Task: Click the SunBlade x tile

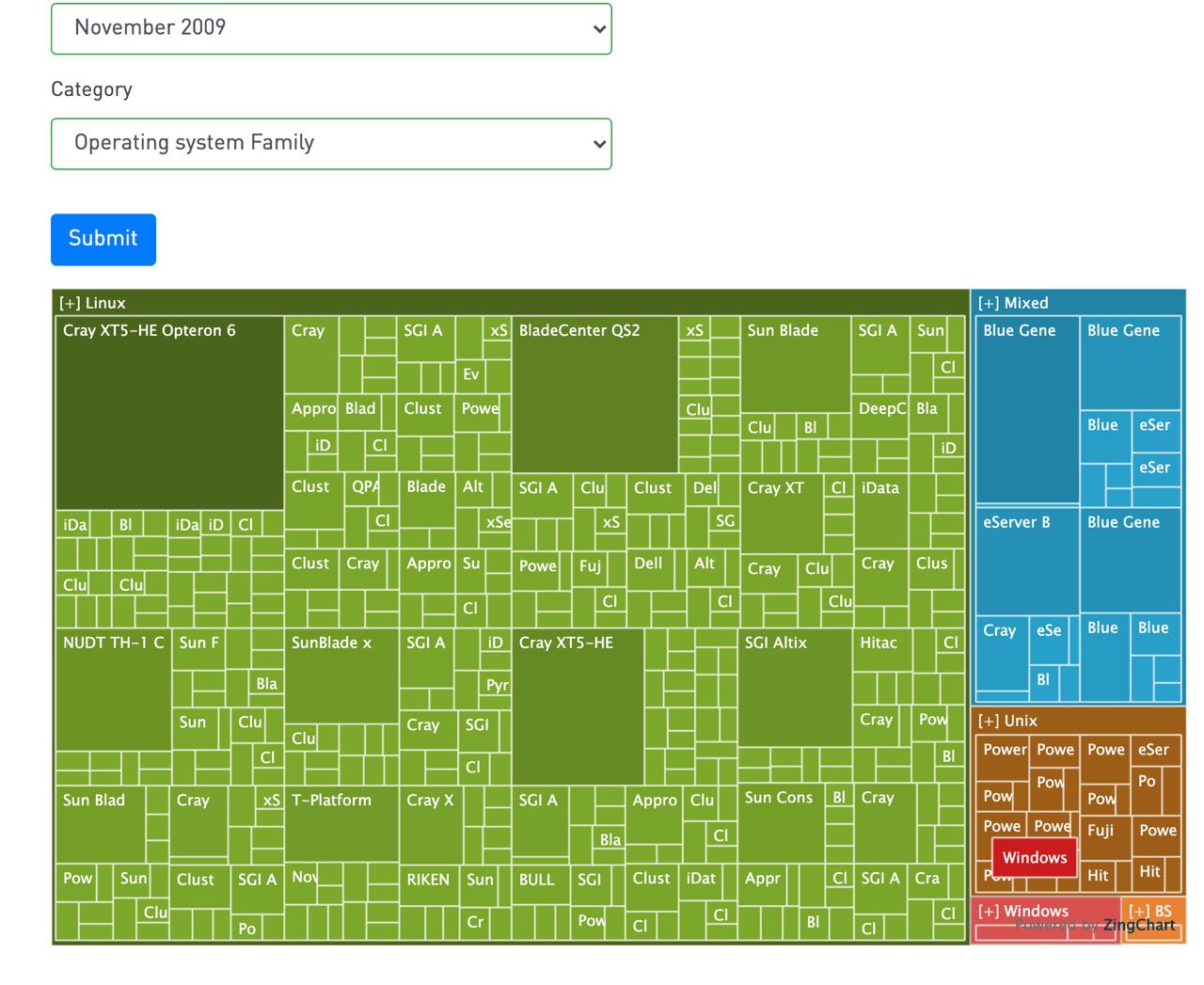Action: [x=341, y=676]
